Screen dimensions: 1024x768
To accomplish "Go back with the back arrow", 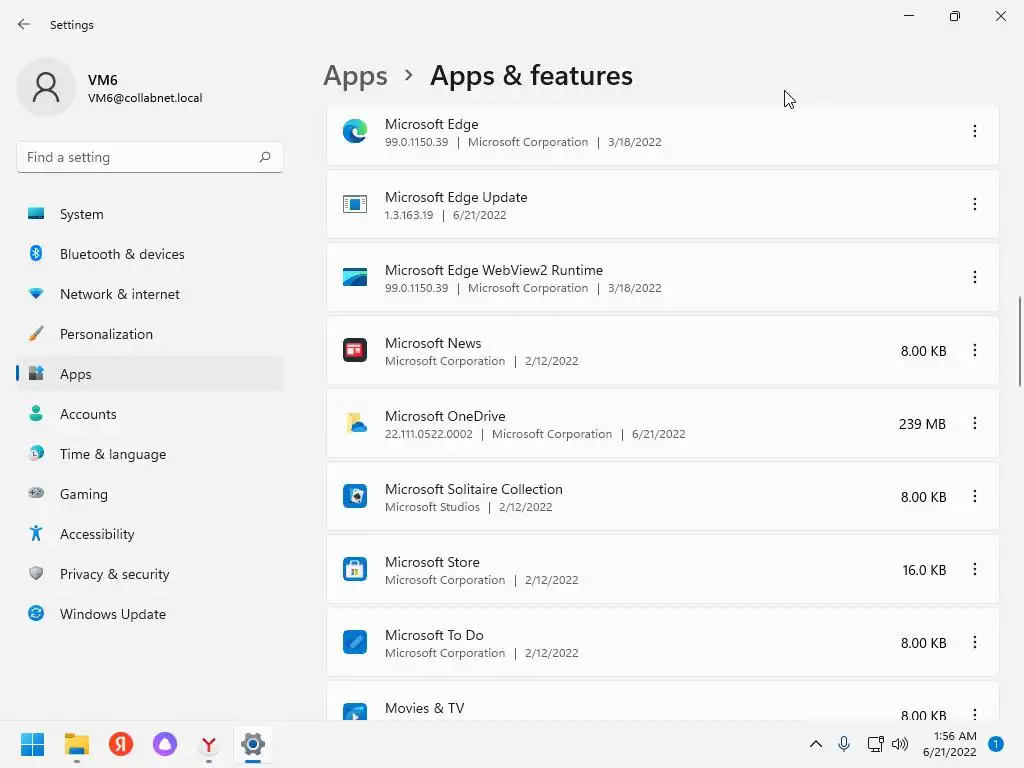I will click(24, 24).
